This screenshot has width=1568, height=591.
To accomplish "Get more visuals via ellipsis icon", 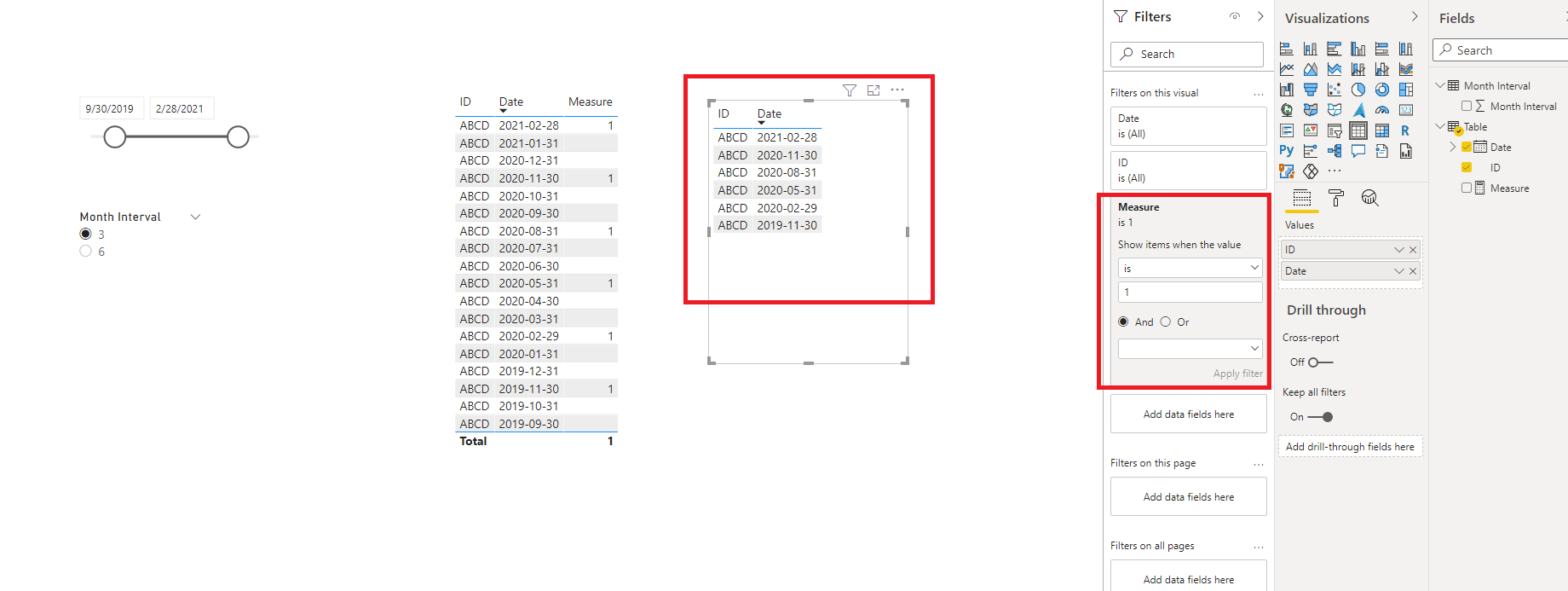I will tap(1335, 171).
